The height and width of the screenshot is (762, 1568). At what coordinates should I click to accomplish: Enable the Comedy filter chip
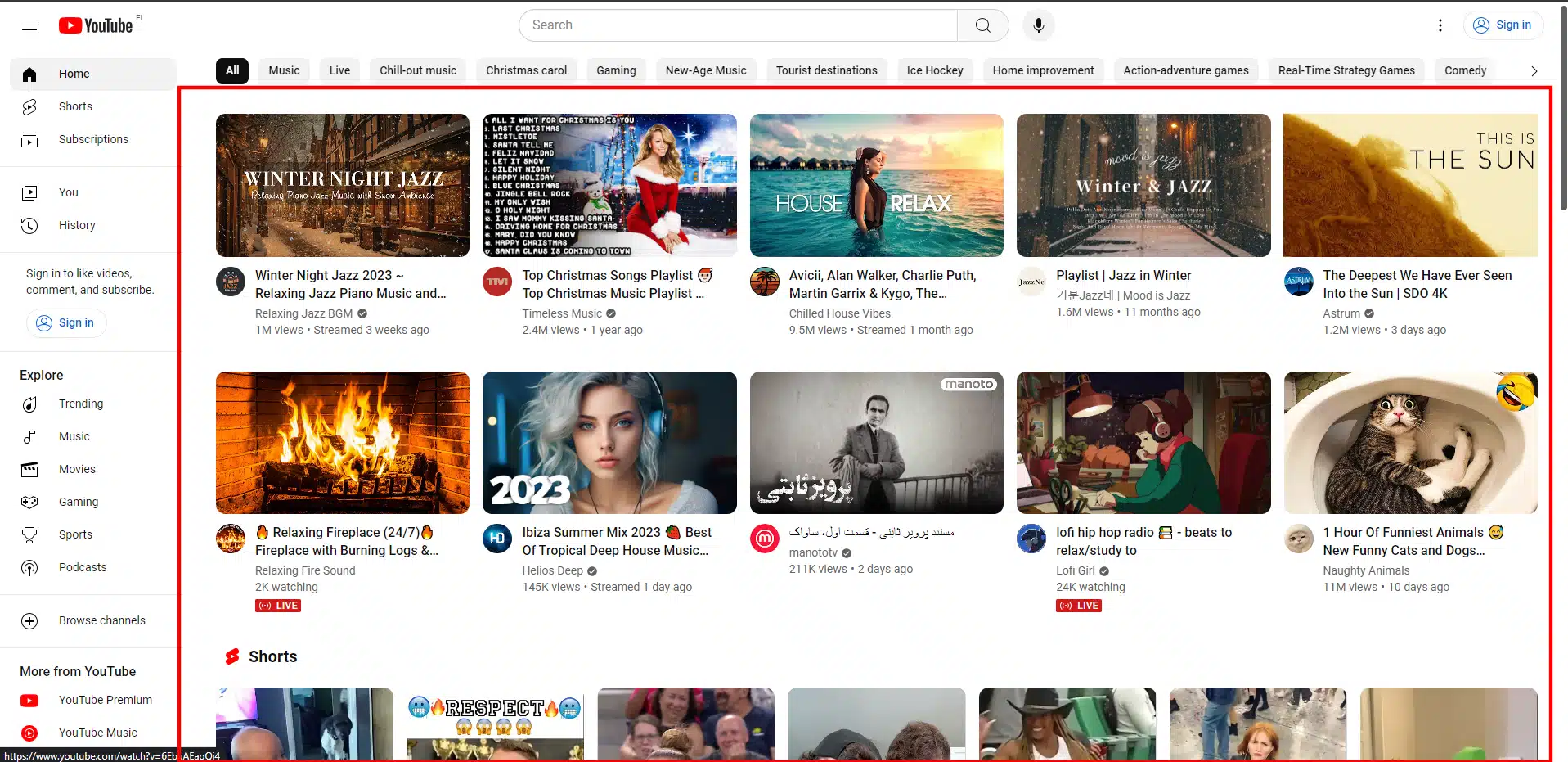(x=1464, y=70)
